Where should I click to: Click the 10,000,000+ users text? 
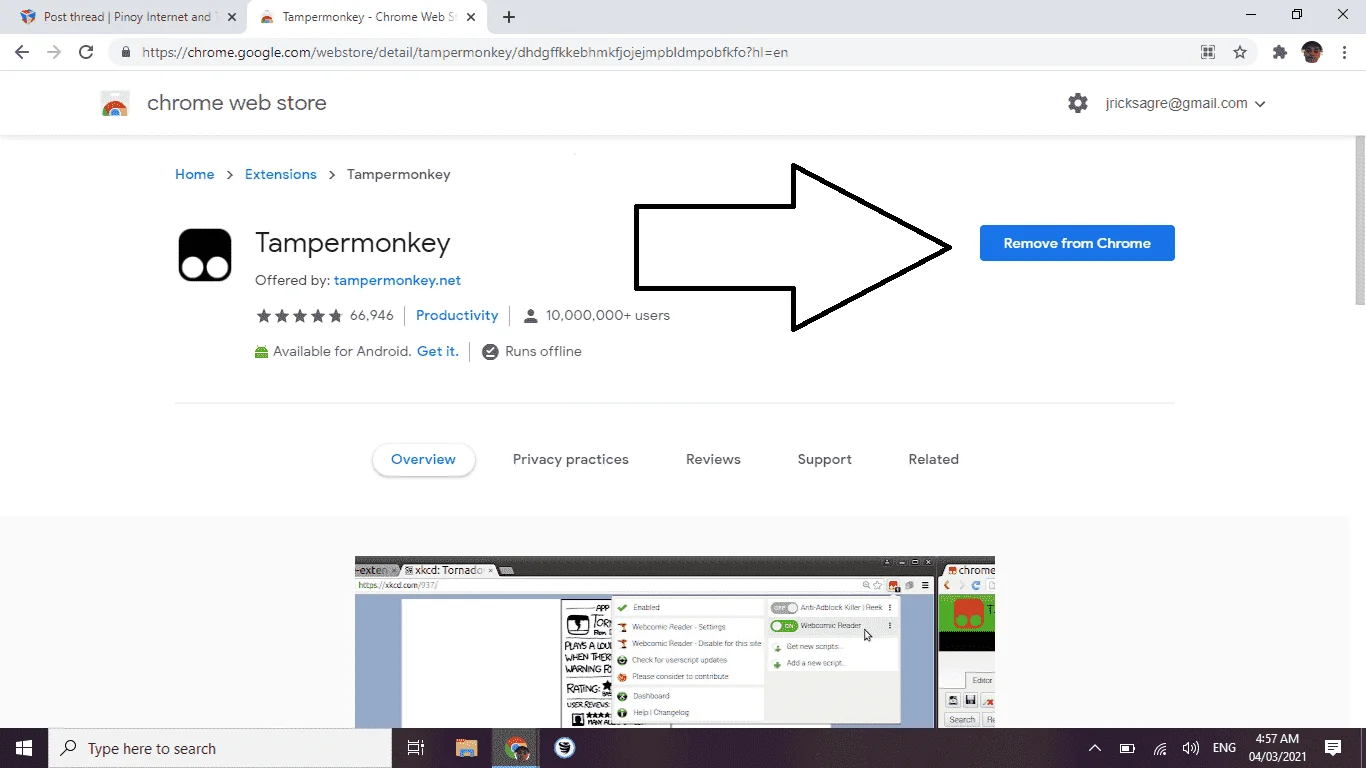(x=608, y=315)
